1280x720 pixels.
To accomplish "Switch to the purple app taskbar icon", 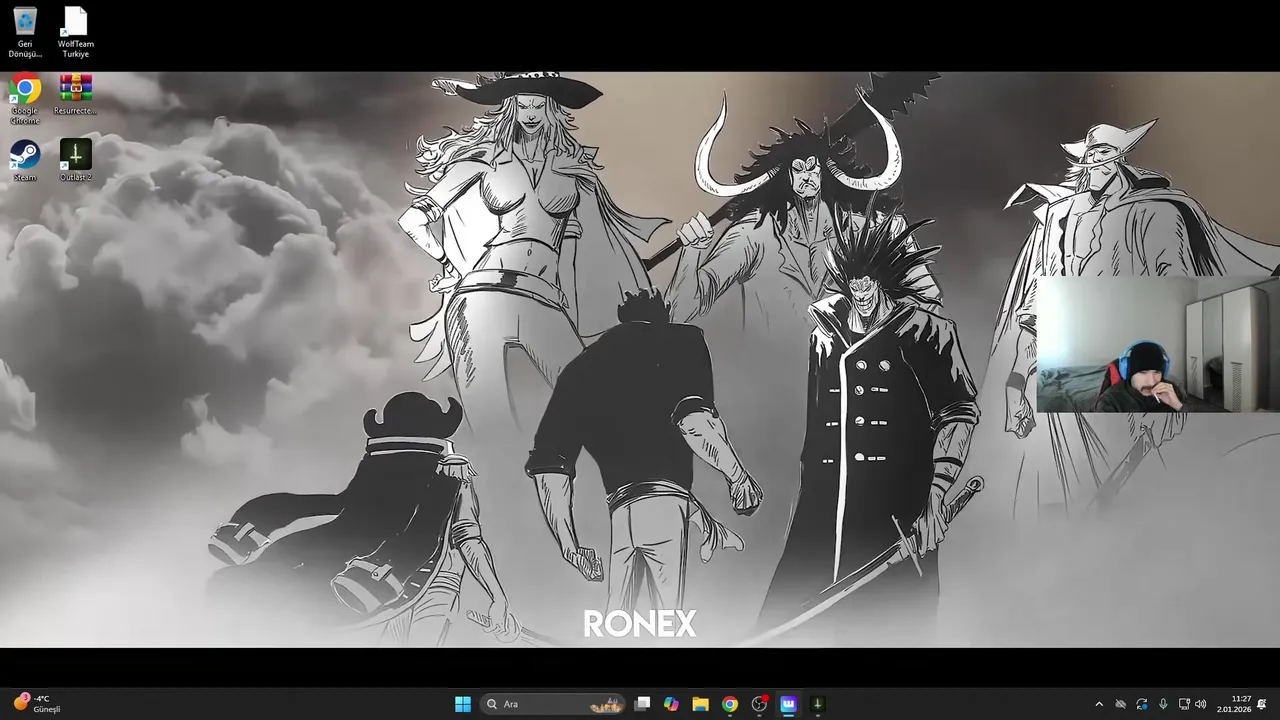I will [788, 704].
